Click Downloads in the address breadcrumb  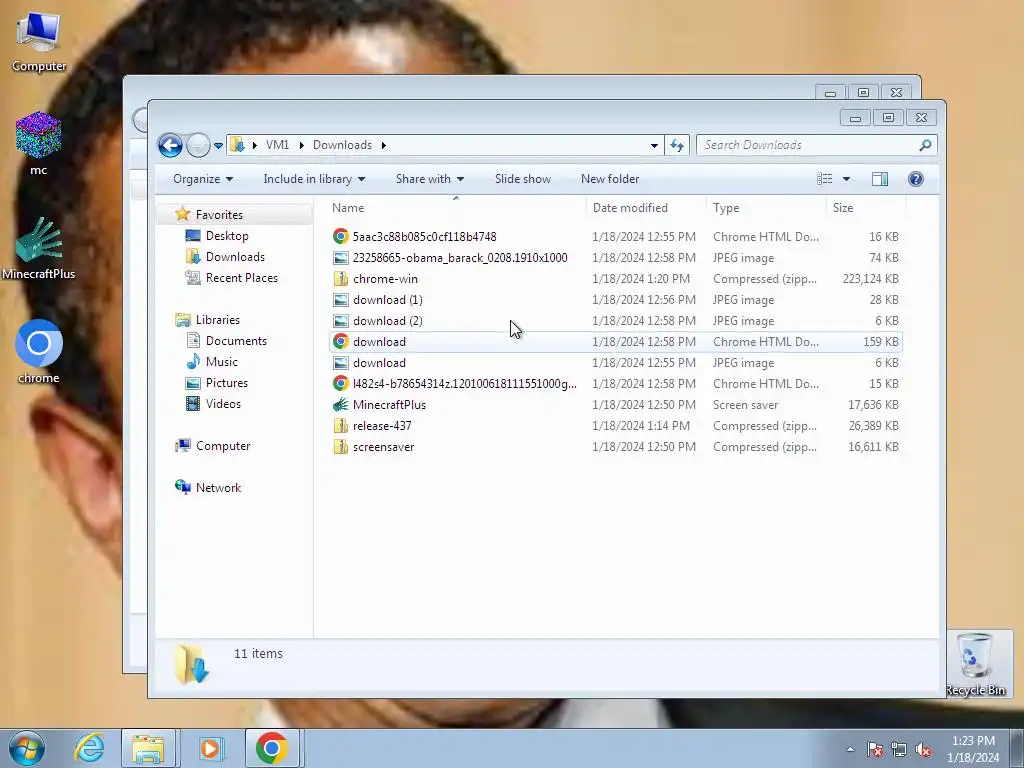(342, 145)
